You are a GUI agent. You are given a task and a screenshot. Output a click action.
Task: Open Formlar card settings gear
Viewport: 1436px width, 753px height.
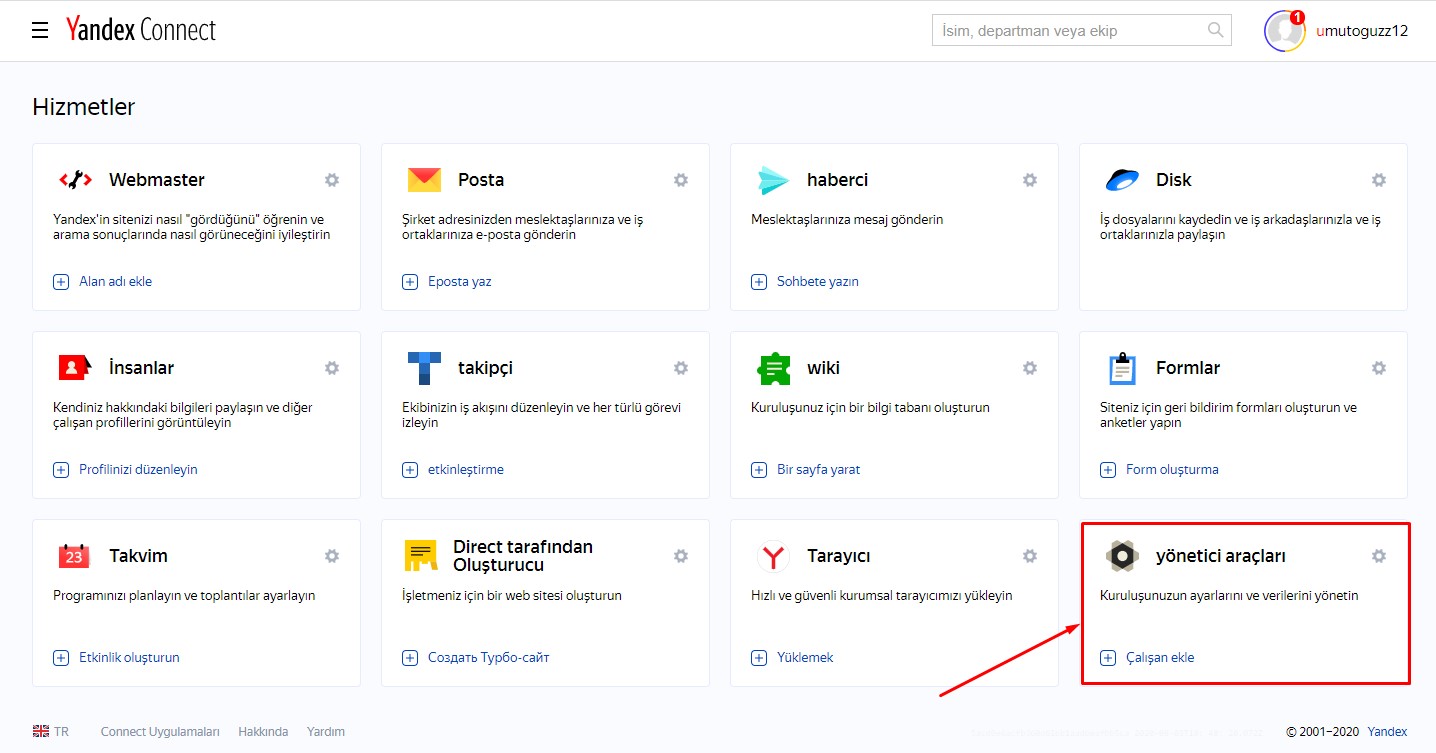point(1379,368)
